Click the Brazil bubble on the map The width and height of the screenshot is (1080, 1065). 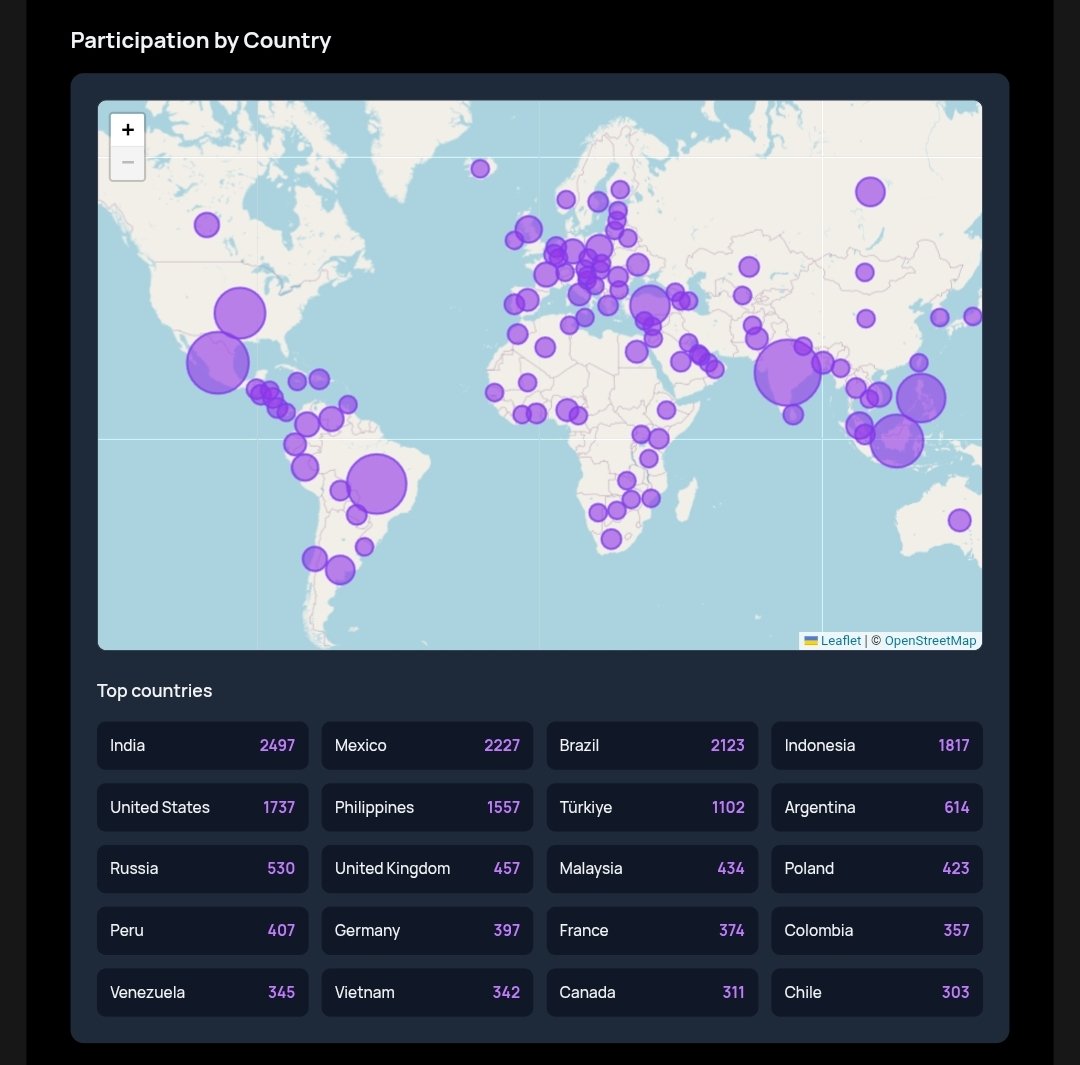click(x=377, y=484)
